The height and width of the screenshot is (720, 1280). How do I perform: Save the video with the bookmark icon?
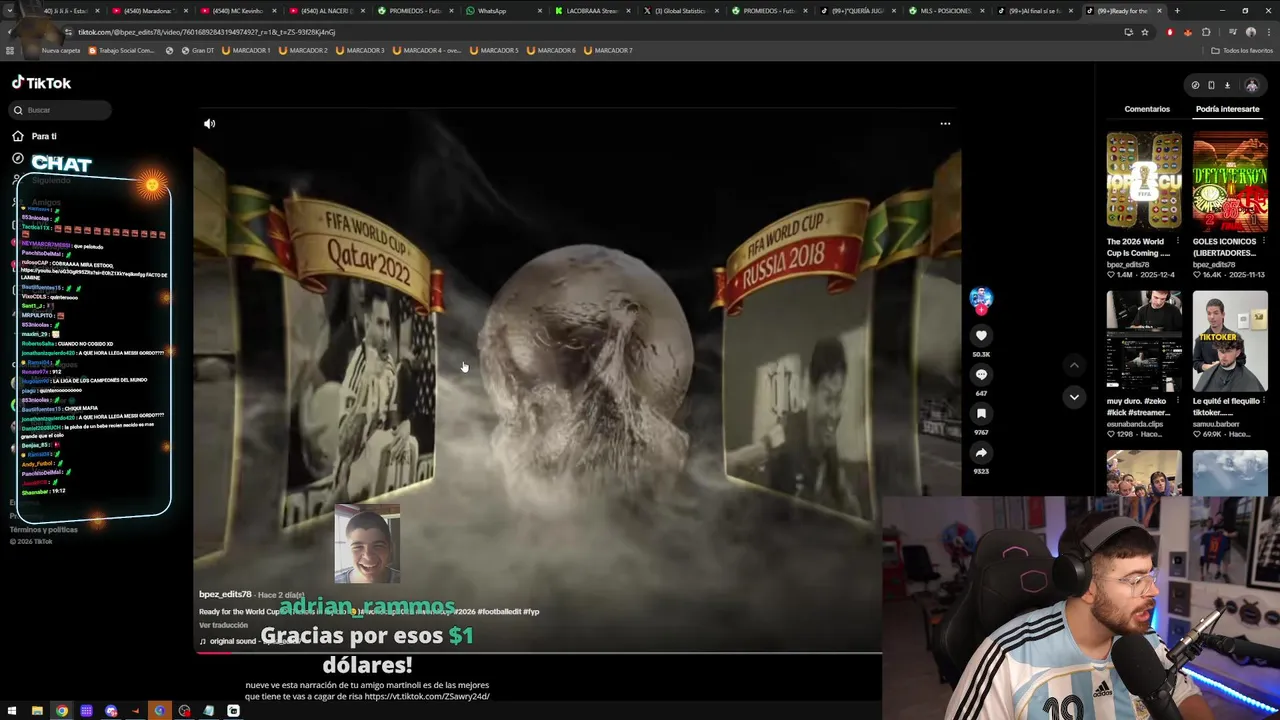coord(981,414)
